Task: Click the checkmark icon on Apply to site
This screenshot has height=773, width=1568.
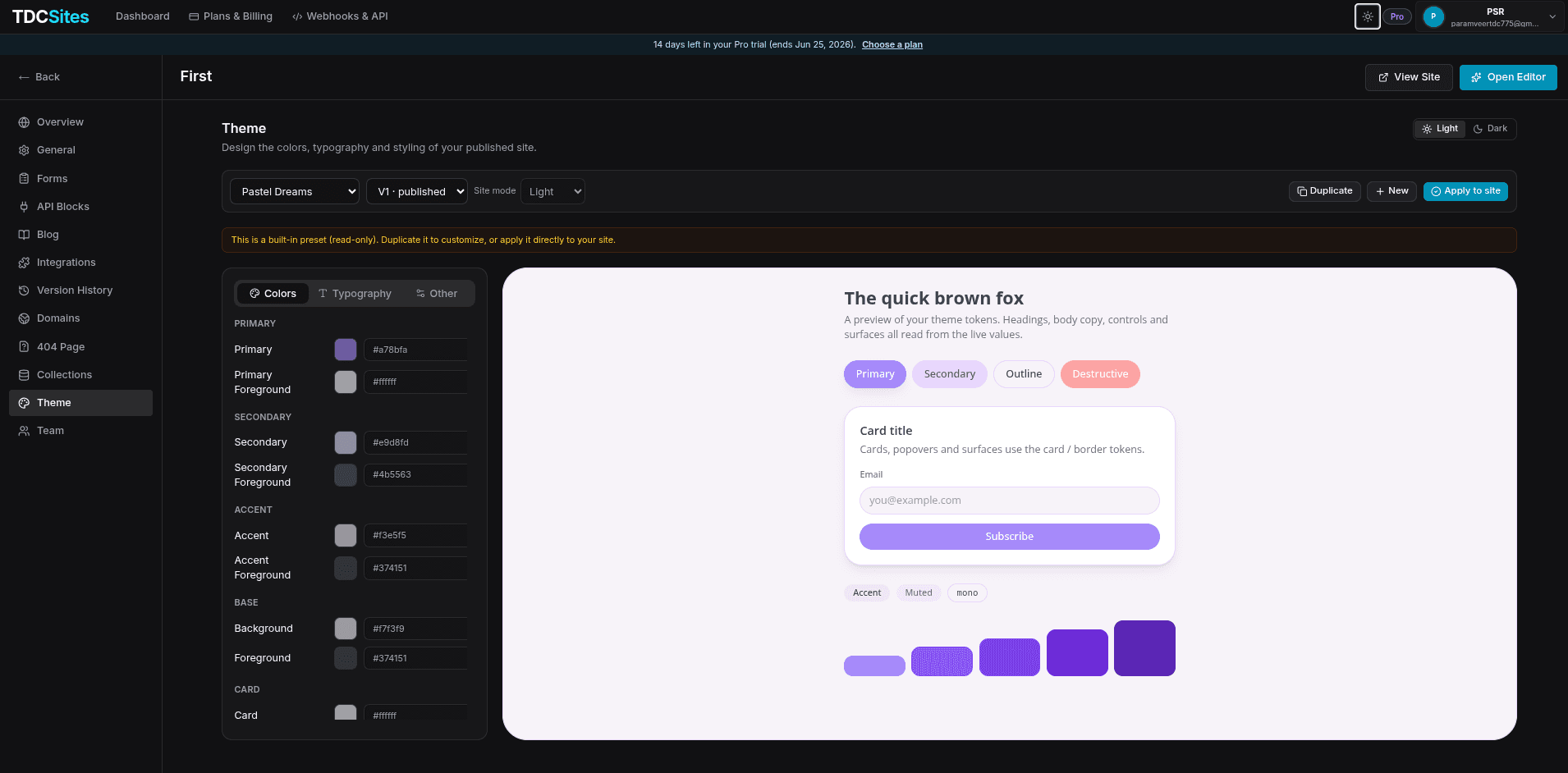Action: [x=1436, y=191]
